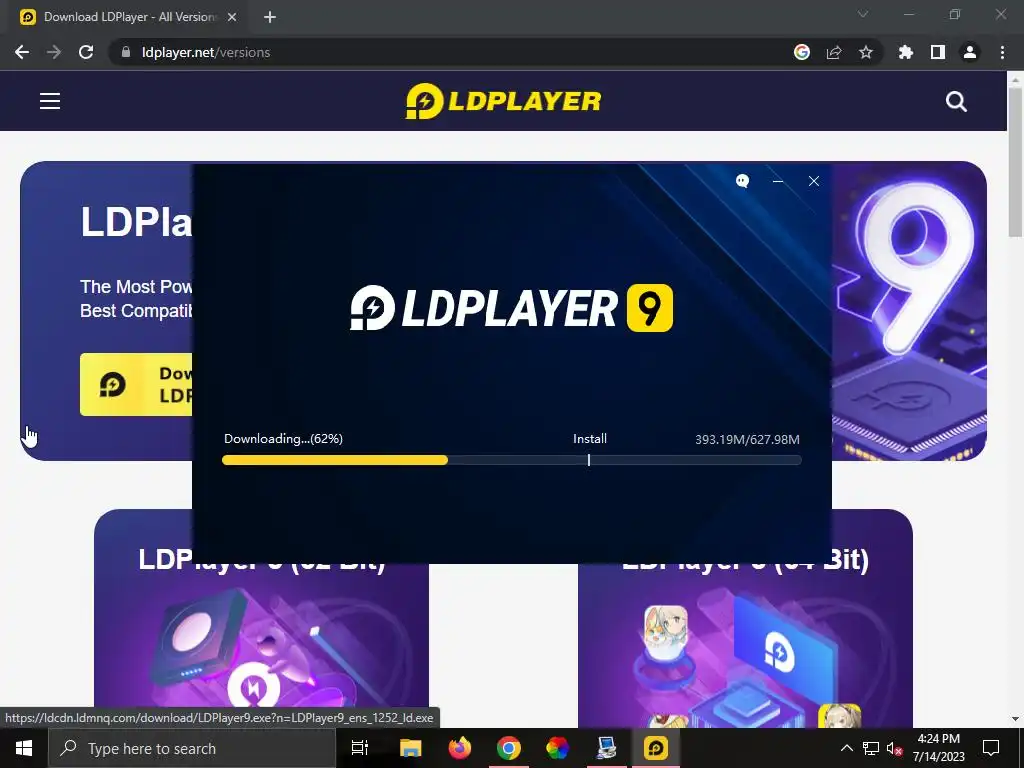Open clock showing 4:24 PM
The image size is (1024, 768).
[x=938, y=748]
